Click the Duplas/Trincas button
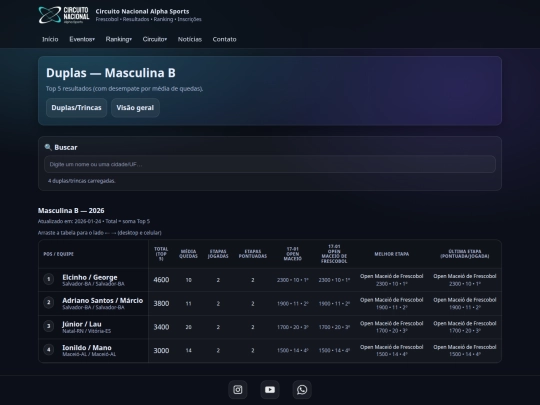The height and width of the screenshot is (405, 540). (x=76, y=108)
